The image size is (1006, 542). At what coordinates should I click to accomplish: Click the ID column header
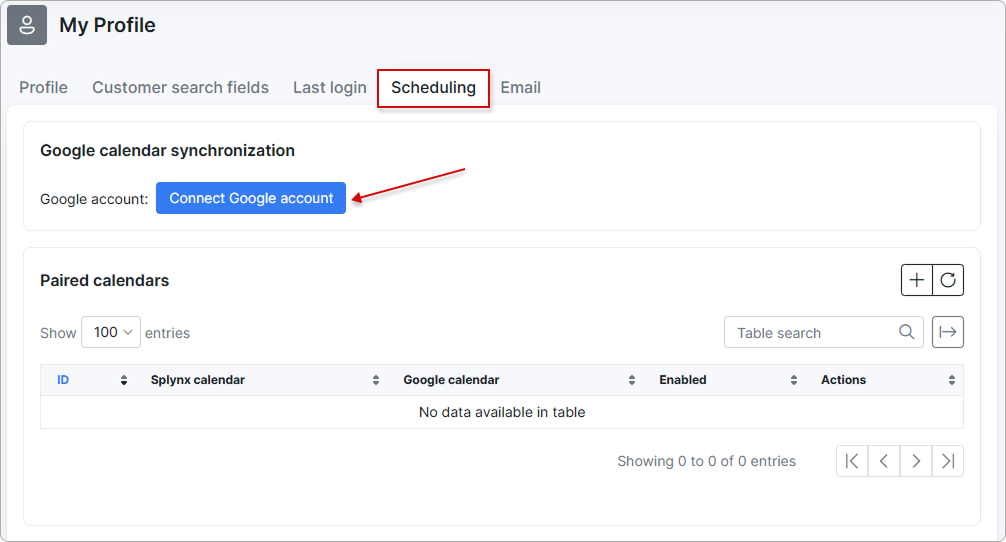point(88,380)
